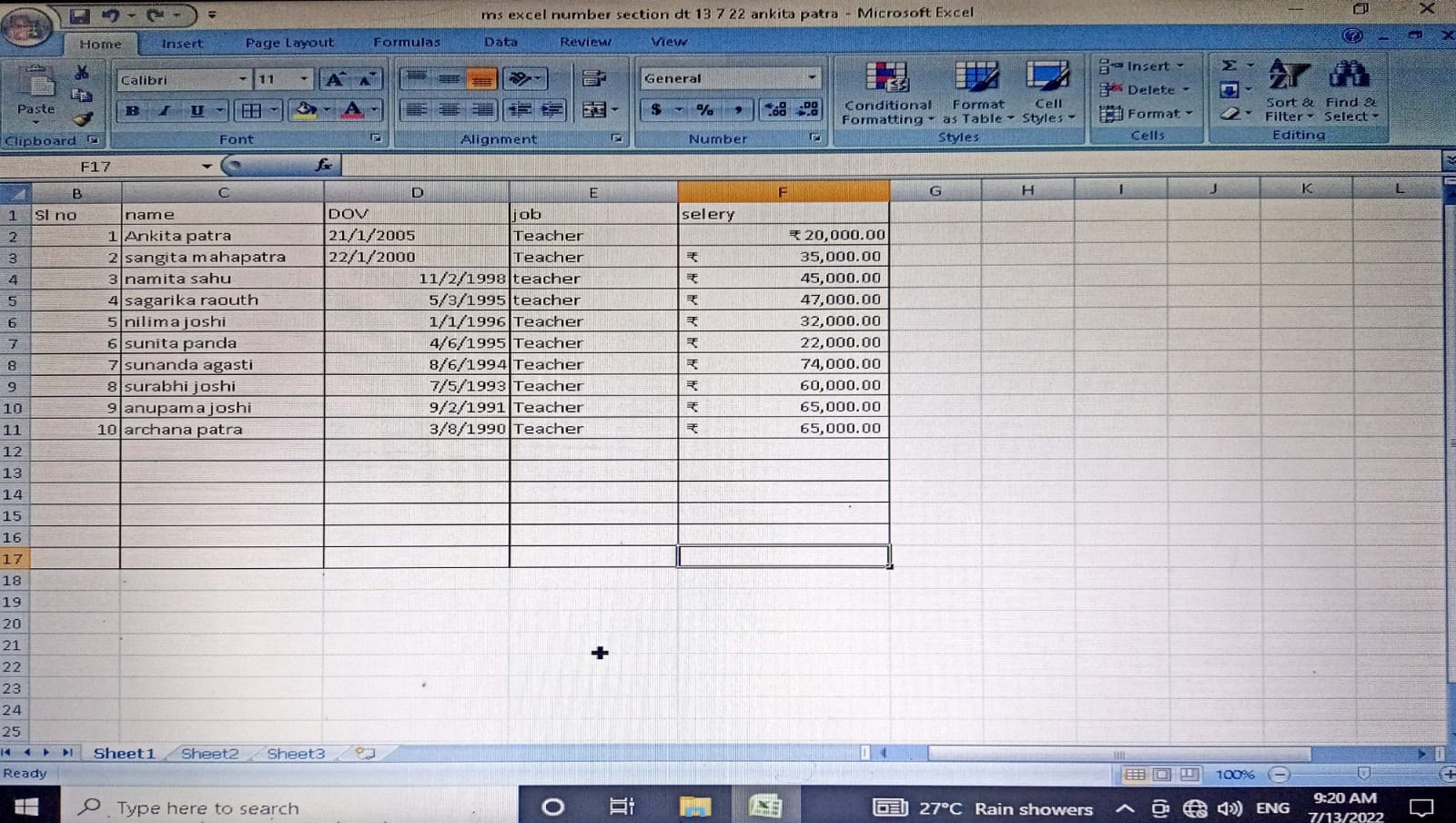Apply Percent Style to the cell
The height and width of the screenshot is (823, 1456).
point(705,110)
